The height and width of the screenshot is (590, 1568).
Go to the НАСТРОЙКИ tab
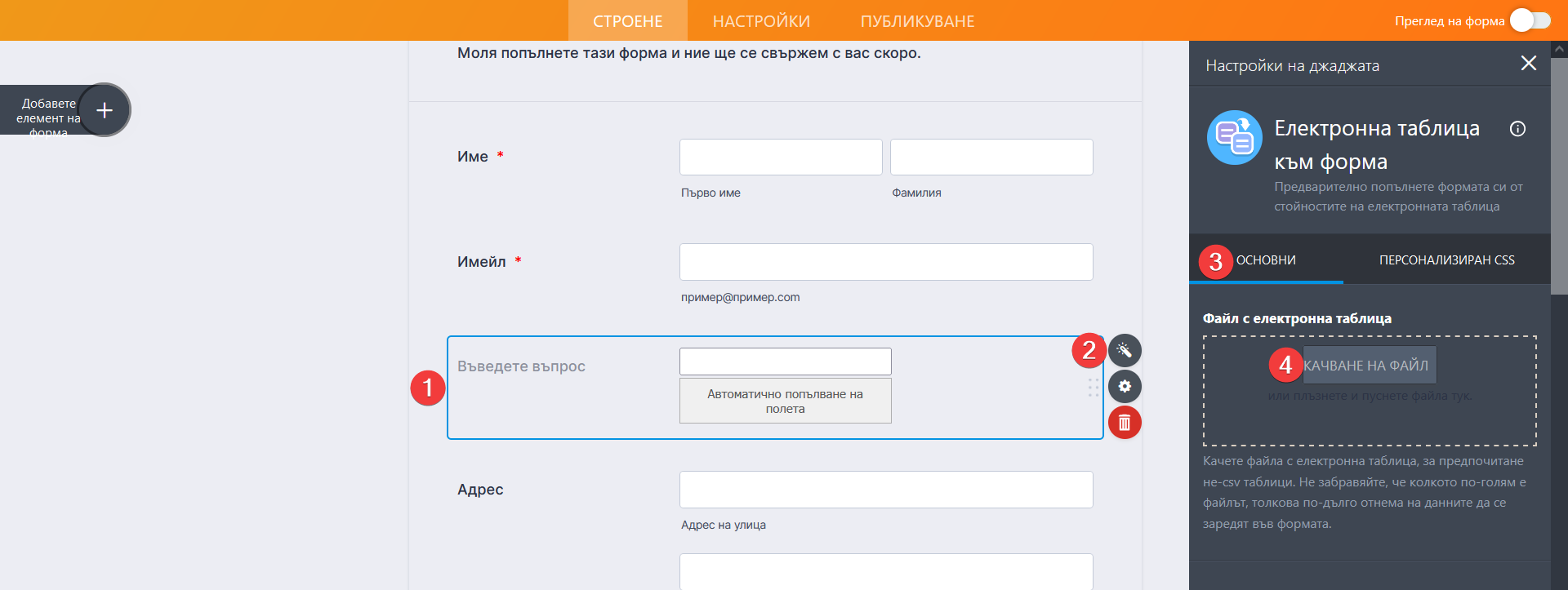(x=761, y=21)
